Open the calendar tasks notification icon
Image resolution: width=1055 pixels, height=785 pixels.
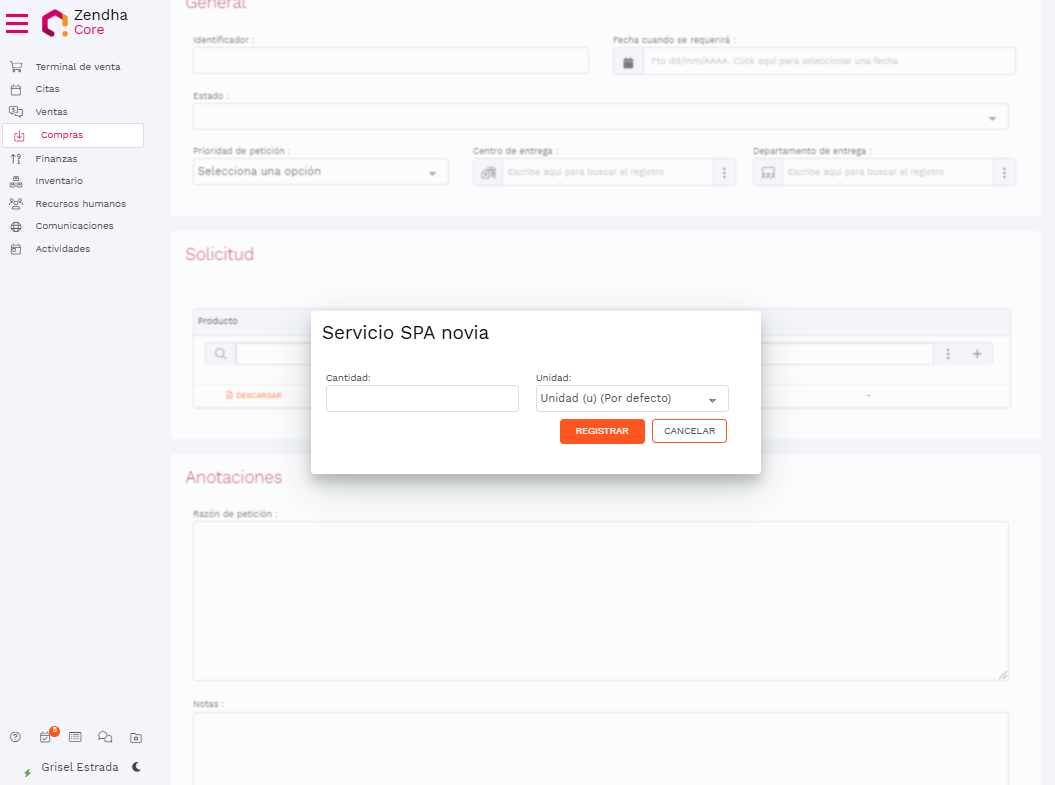point(45,737)
